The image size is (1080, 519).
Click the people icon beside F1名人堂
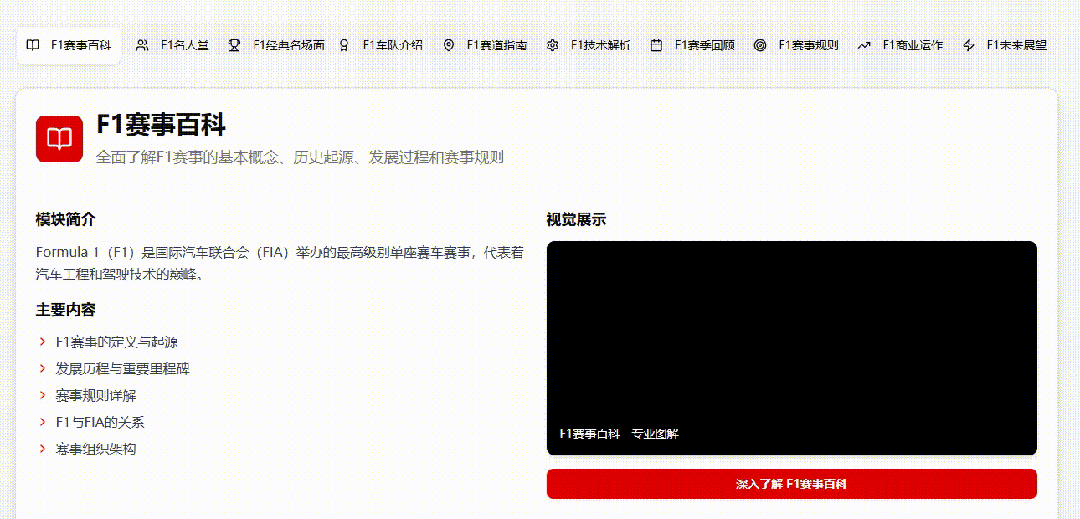142,45
